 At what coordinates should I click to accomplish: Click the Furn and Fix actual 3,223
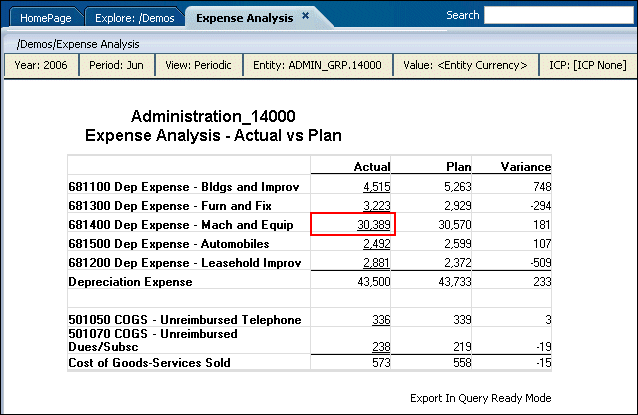click(x=376, y=205)
